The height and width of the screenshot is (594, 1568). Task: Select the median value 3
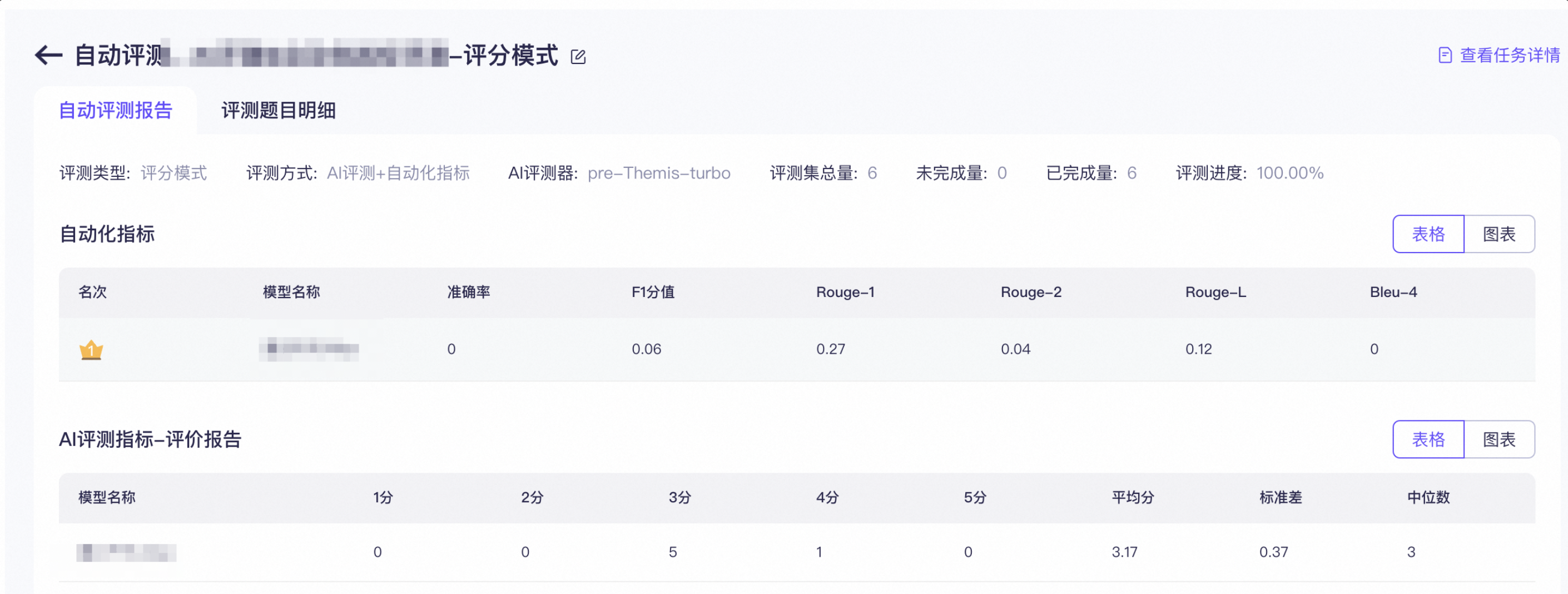coord(1411,552)
